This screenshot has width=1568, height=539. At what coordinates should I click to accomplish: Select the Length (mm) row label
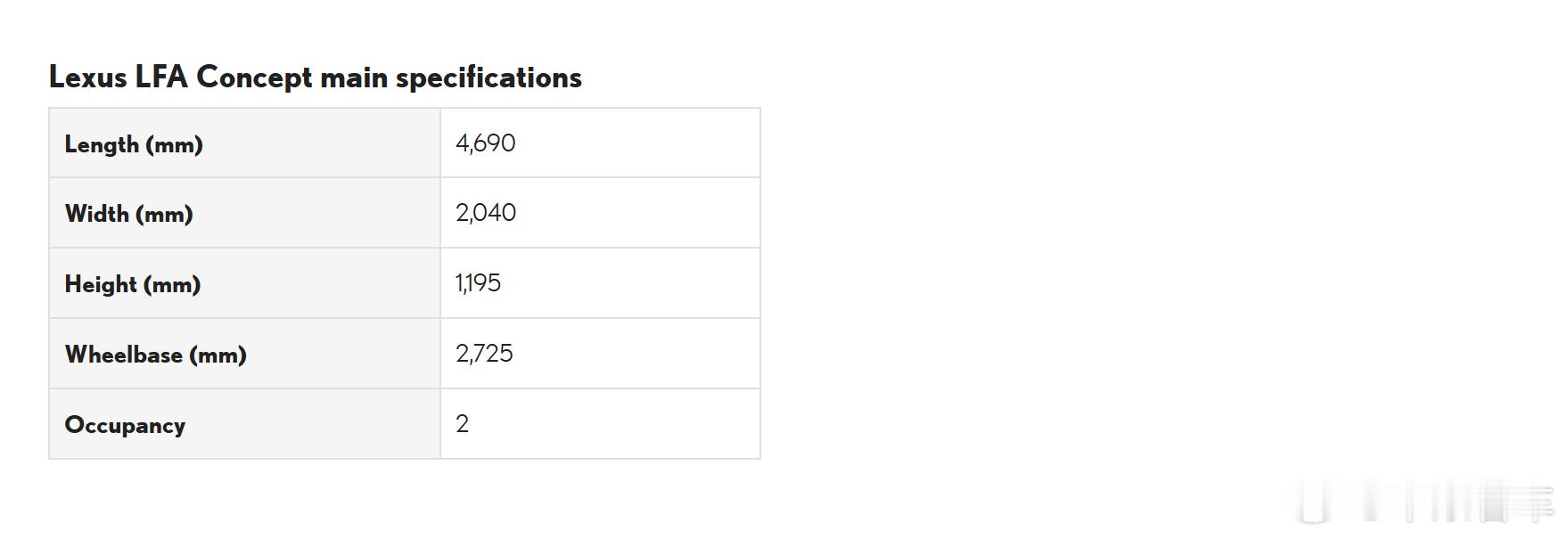click(x=134, y=144)
